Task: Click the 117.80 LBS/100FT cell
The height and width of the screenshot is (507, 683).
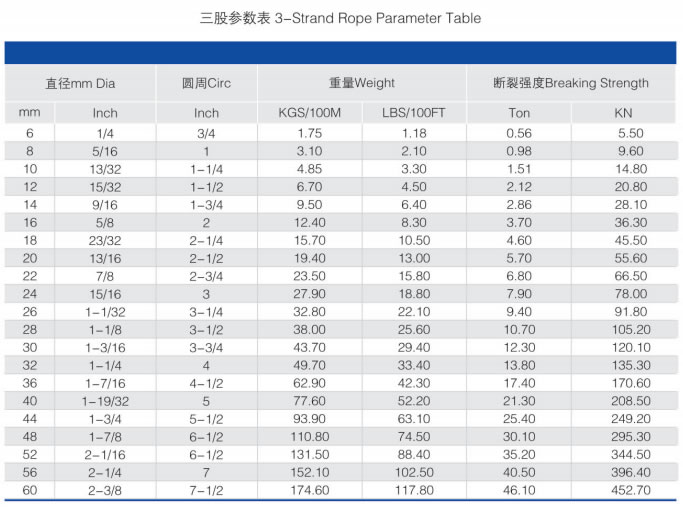Action: [x=413, y=490]
